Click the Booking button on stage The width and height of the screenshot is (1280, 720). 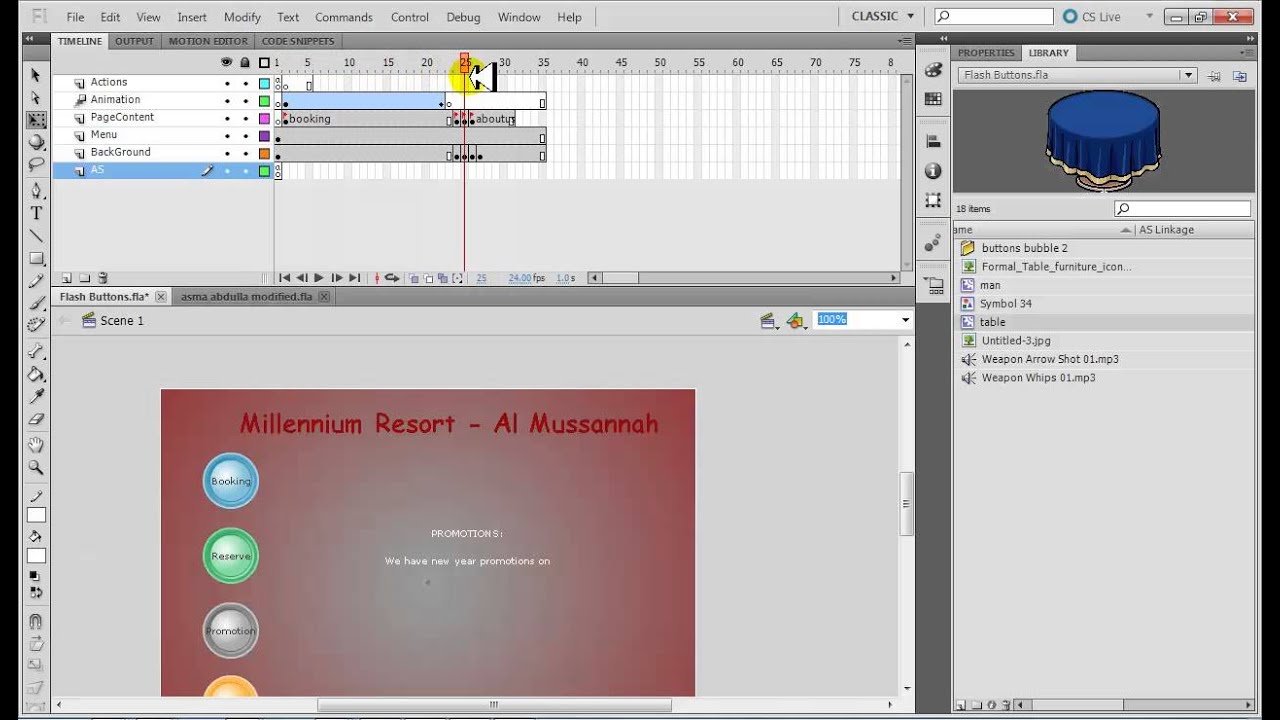click(x=231, y=481)
